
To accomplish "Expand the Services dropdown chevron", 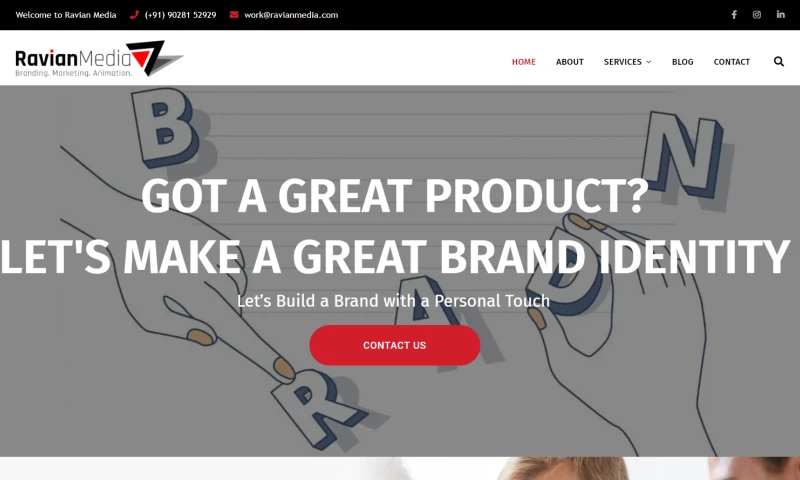I will pyautogui.click(x=649, y=62).
